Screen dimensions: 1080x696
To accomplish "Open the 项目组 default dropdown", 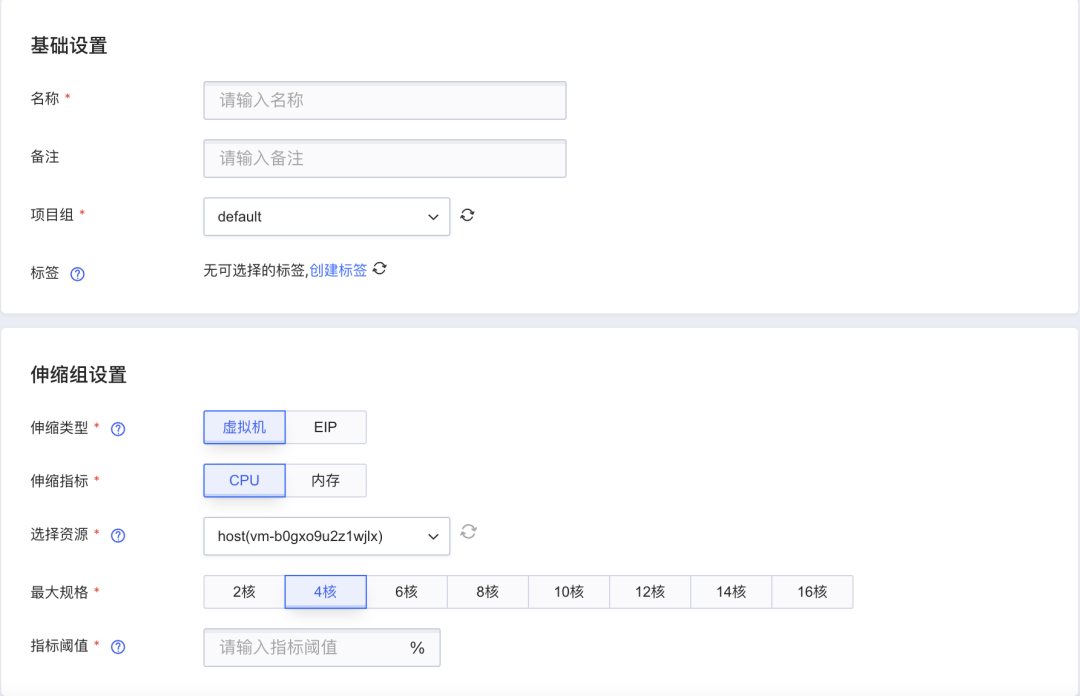I will point(327,216).
